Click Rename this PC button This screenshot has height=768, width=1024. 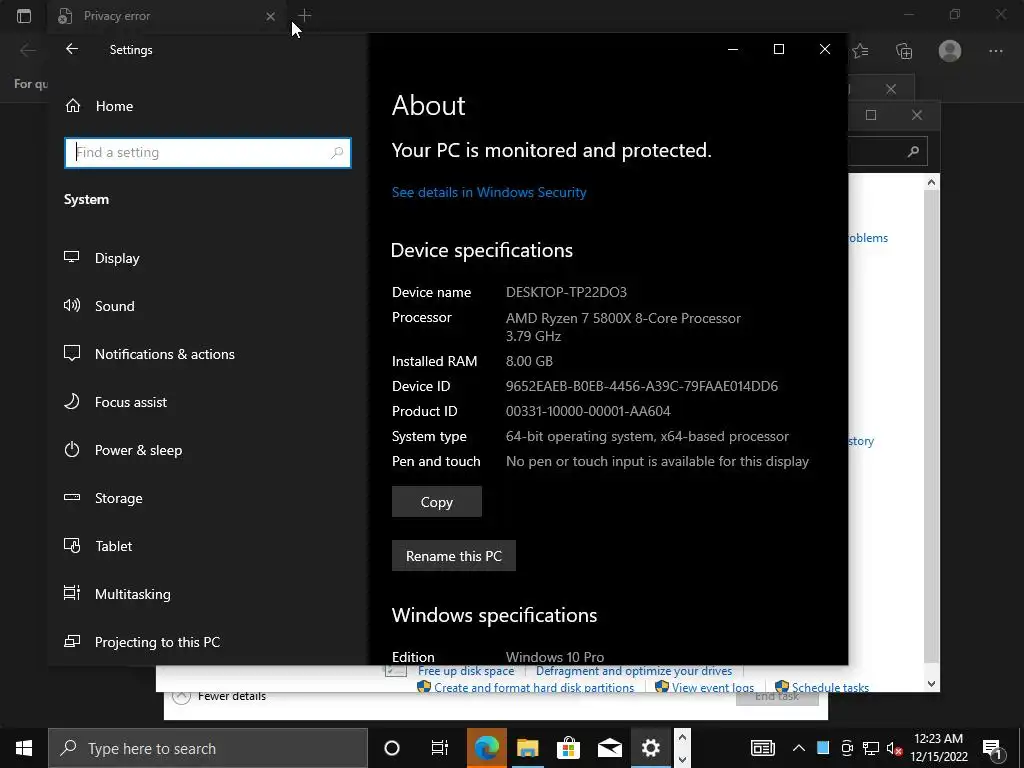(454, 556)
